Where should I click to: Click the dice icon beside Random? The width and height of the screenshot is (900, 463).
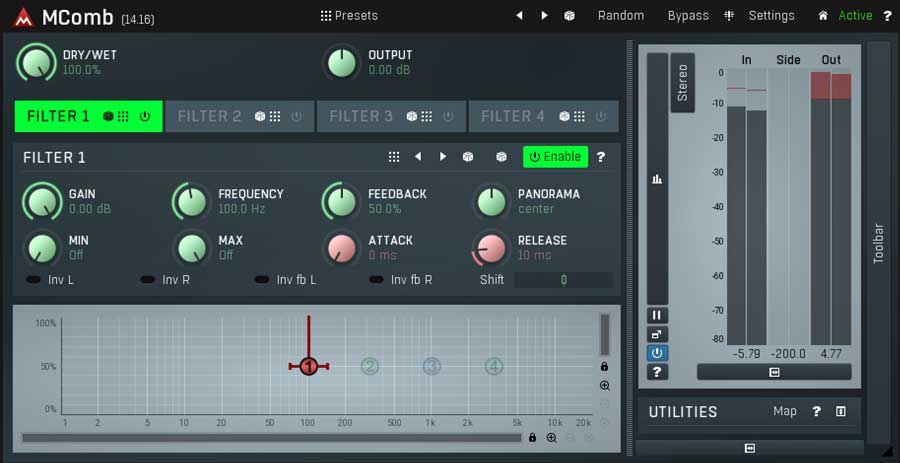click(569, 15)
